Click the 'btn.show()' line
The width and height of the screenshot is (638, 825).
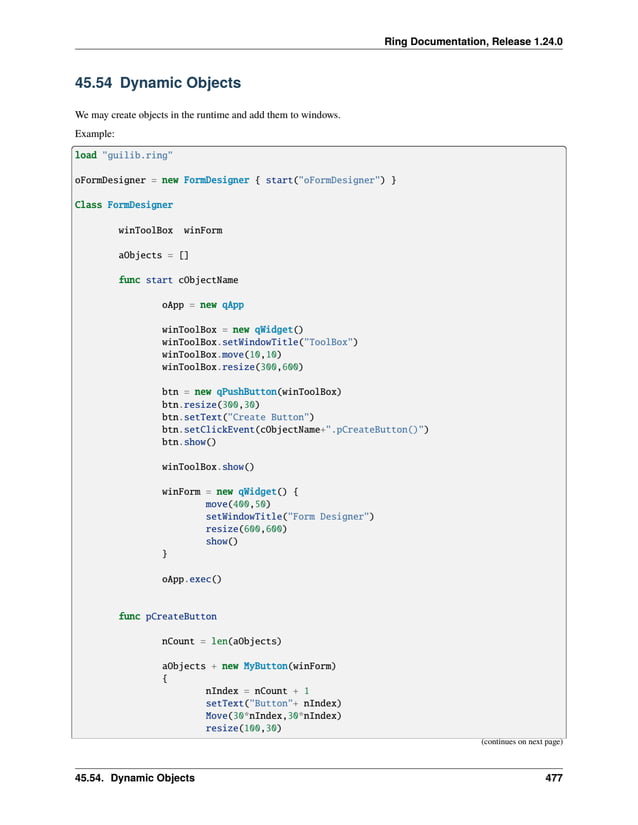click(x=189, y=442)
